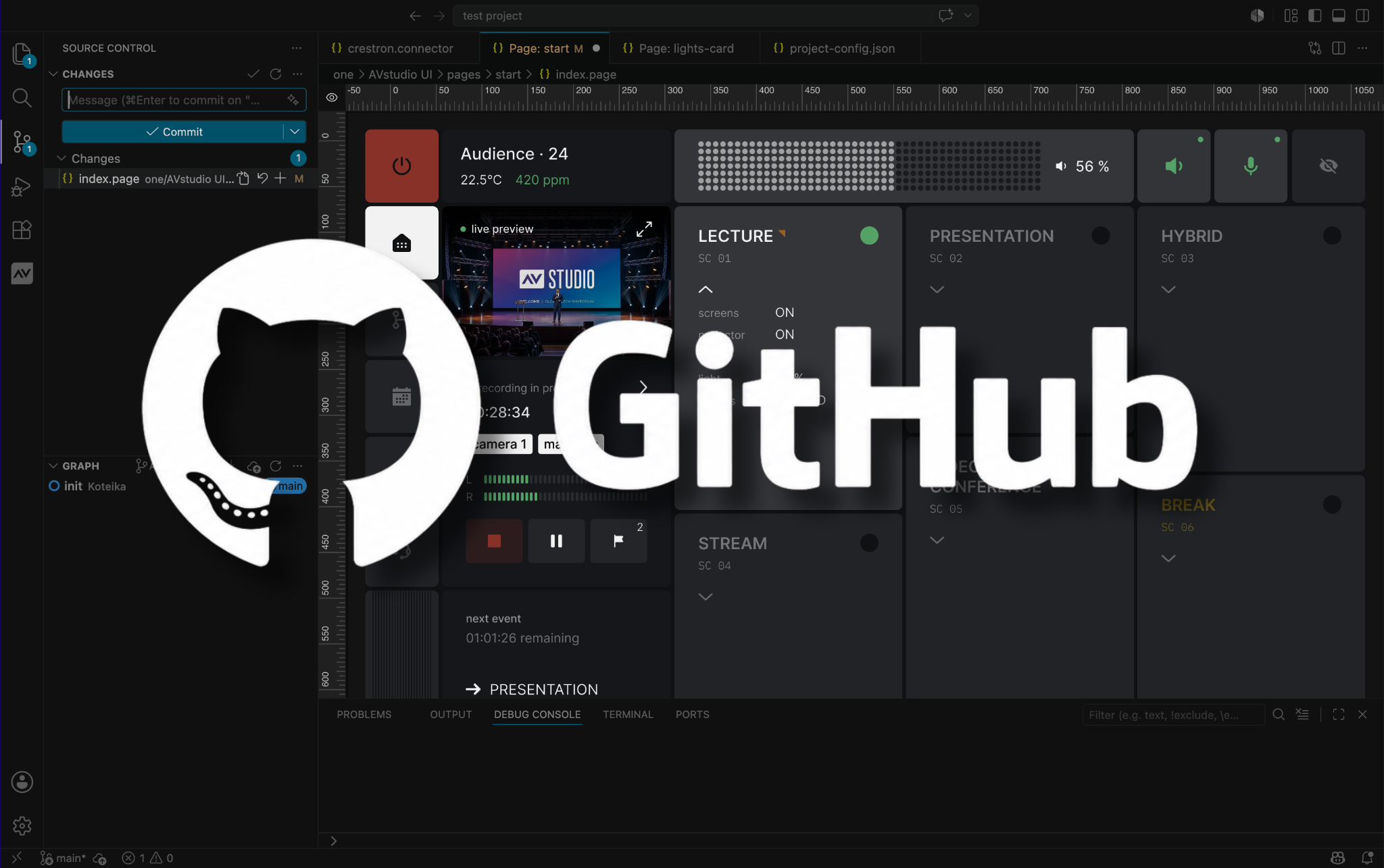Discard changes for index.page
This screenshot has width=1384, height=868.
(262, 178)
